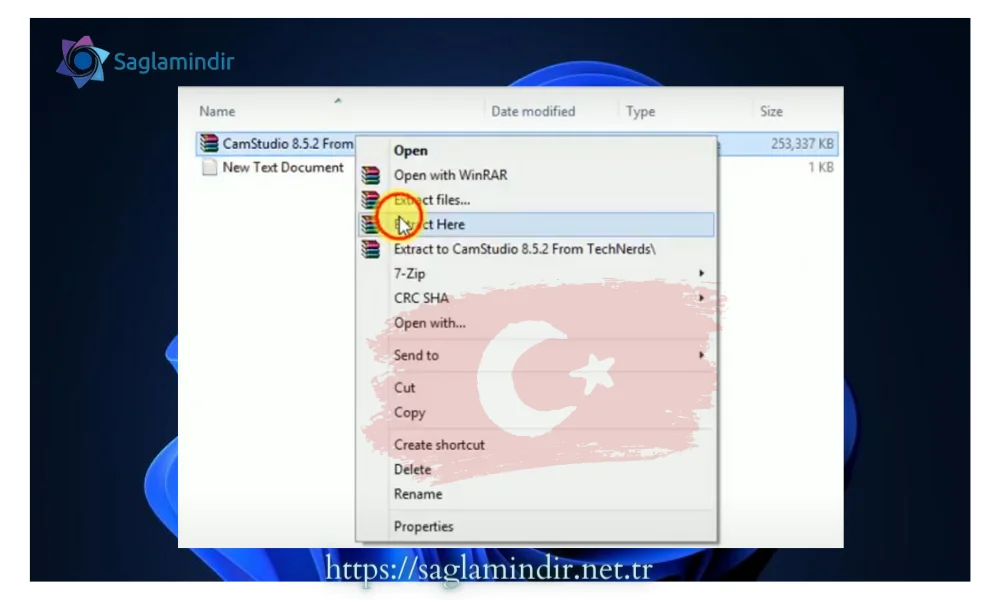
Task: Select Copy in the context menu
Action: pyautogui.click(x=409, y=413)
